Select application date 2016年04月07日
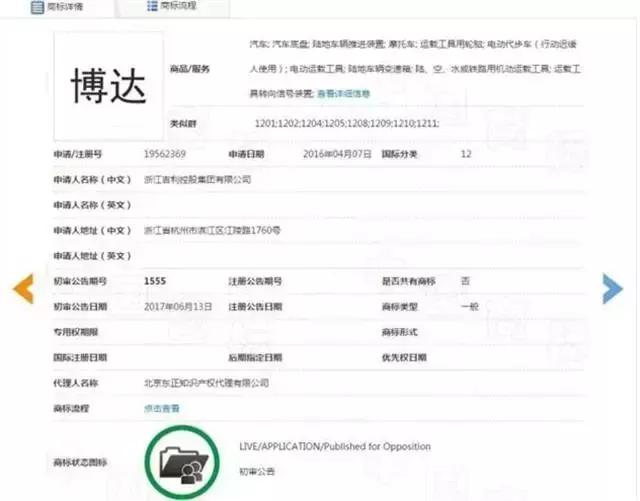 pyautogui.click(x=337, y=154)
